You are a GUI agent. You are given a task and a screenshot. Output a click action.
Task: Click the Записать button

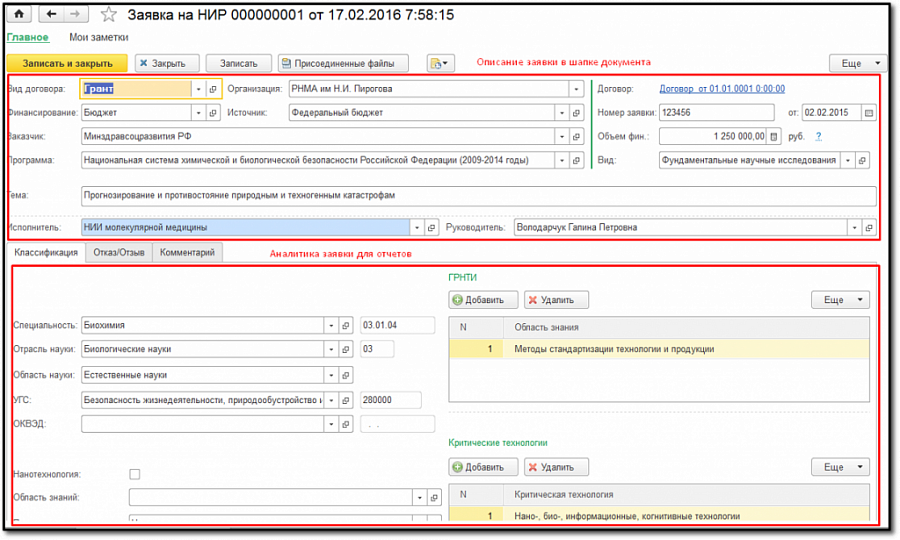pyautogui.click(x=239, y=63)
